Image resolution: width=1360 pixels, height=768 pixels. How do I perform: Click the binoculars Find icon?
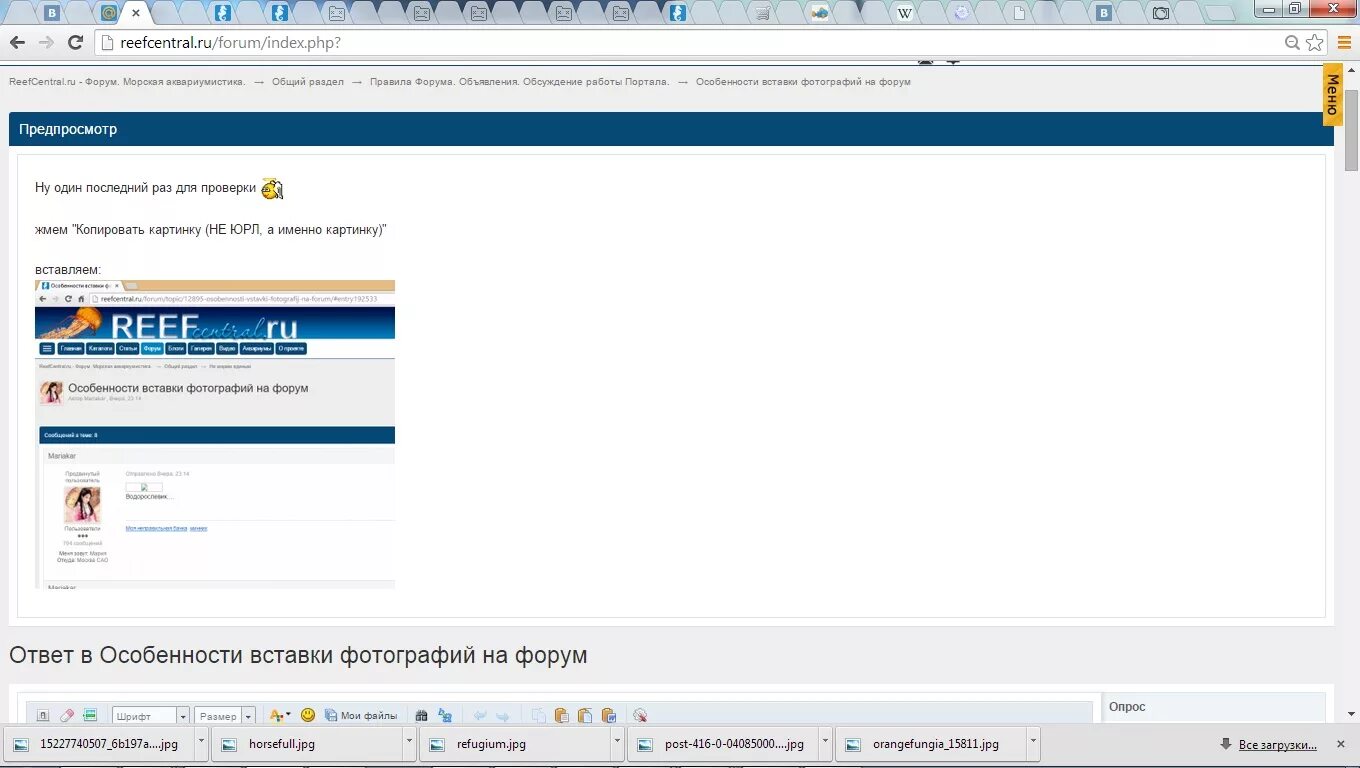(x=421, y=716)
